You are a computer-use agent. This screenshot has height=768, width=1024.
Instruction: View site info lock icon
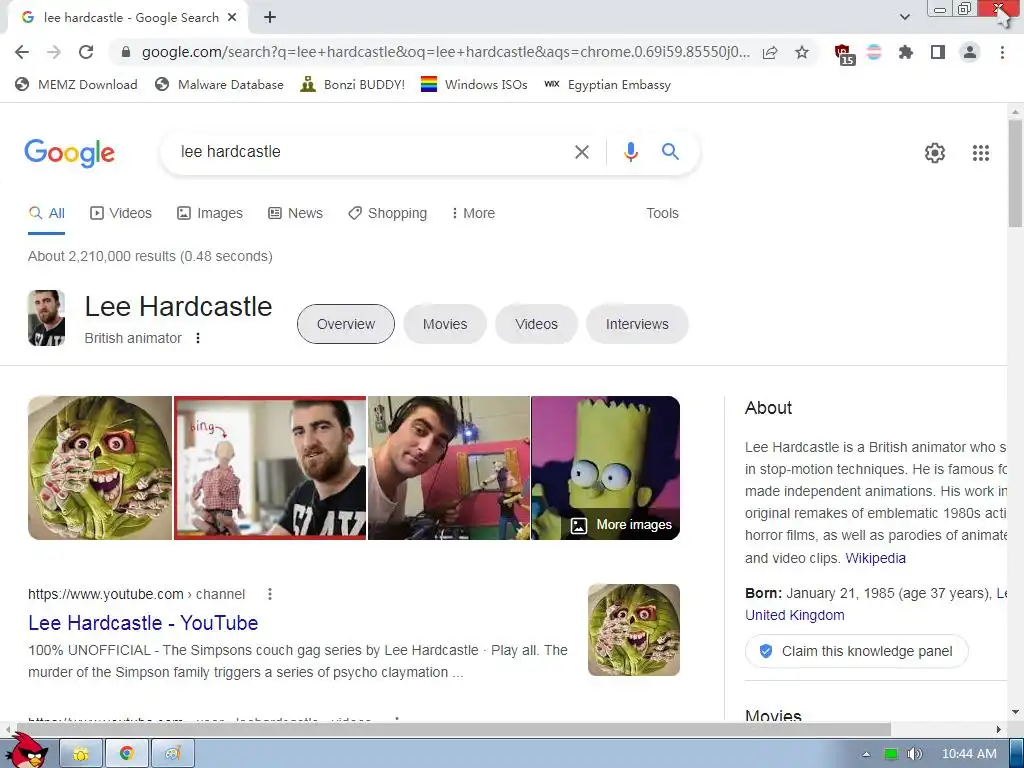point(126,52)
